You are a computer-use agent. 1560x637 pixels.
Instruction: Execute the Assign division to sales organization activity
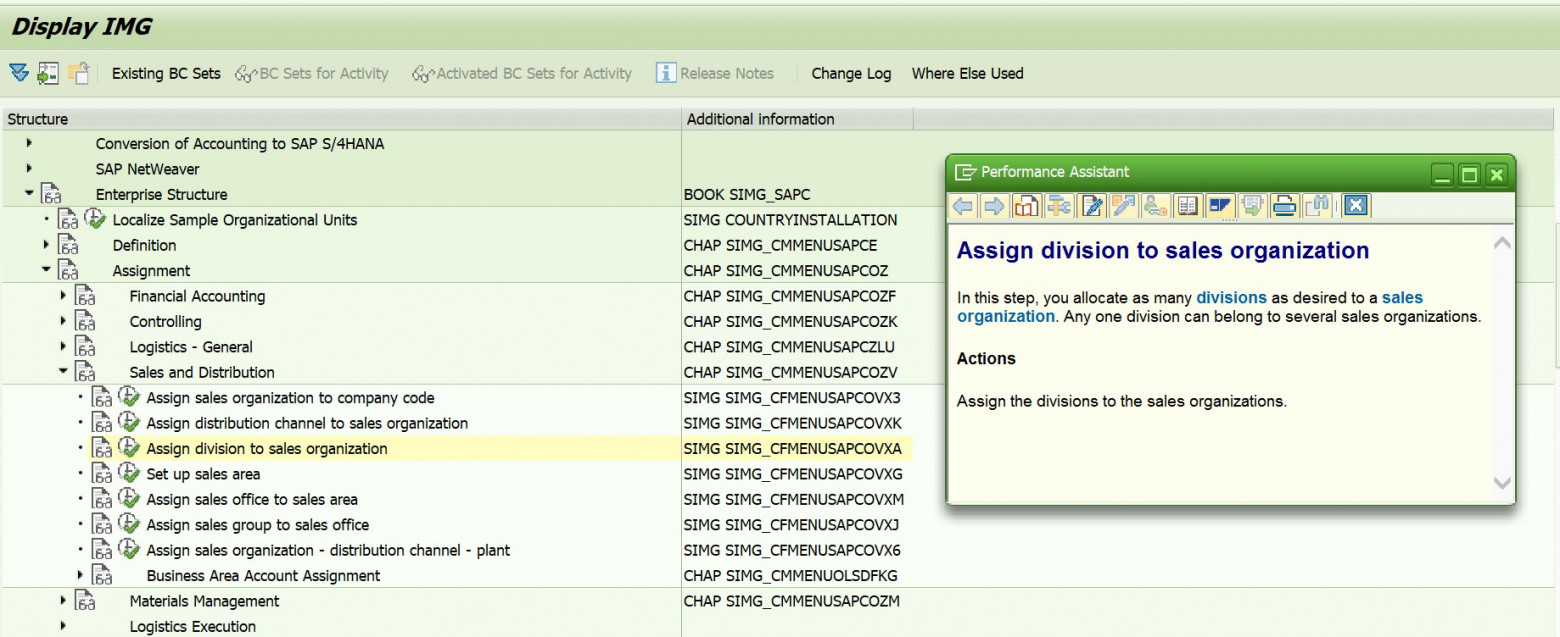(x=128, y=449)
